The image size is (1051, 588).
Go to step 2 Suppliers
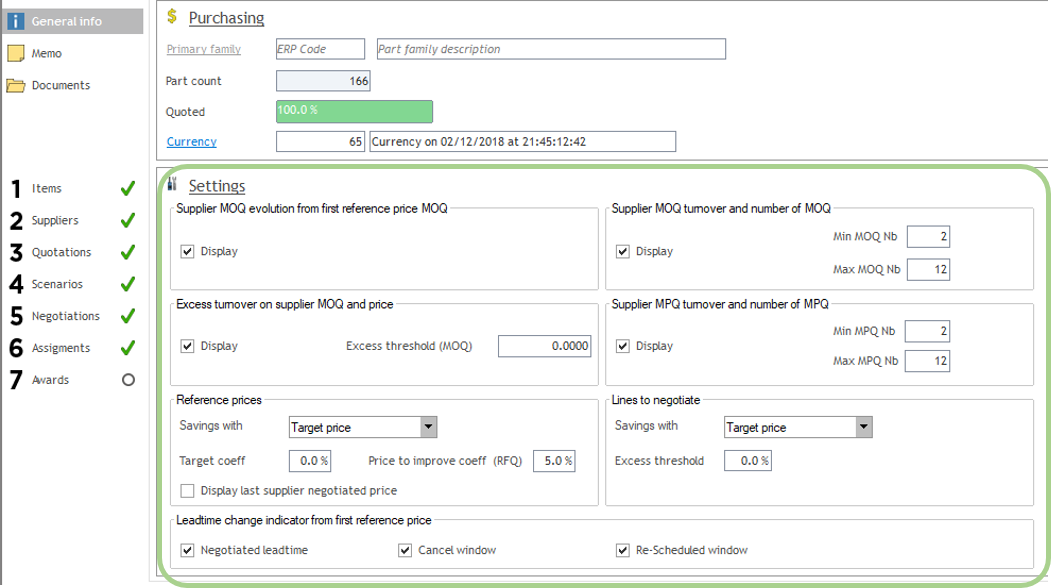54,220
